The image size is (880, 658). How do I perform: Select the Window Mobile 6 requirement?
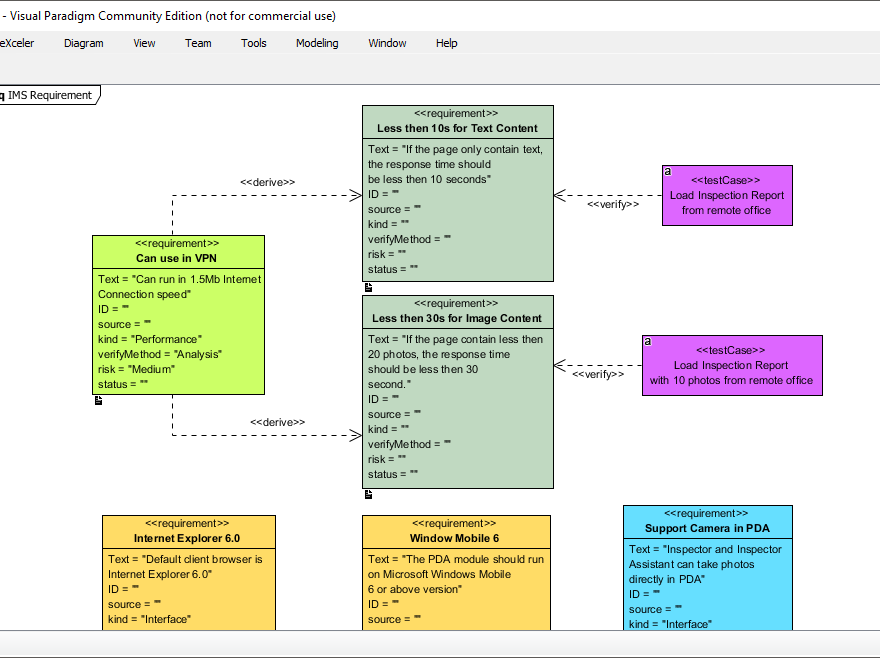point(456,570)
